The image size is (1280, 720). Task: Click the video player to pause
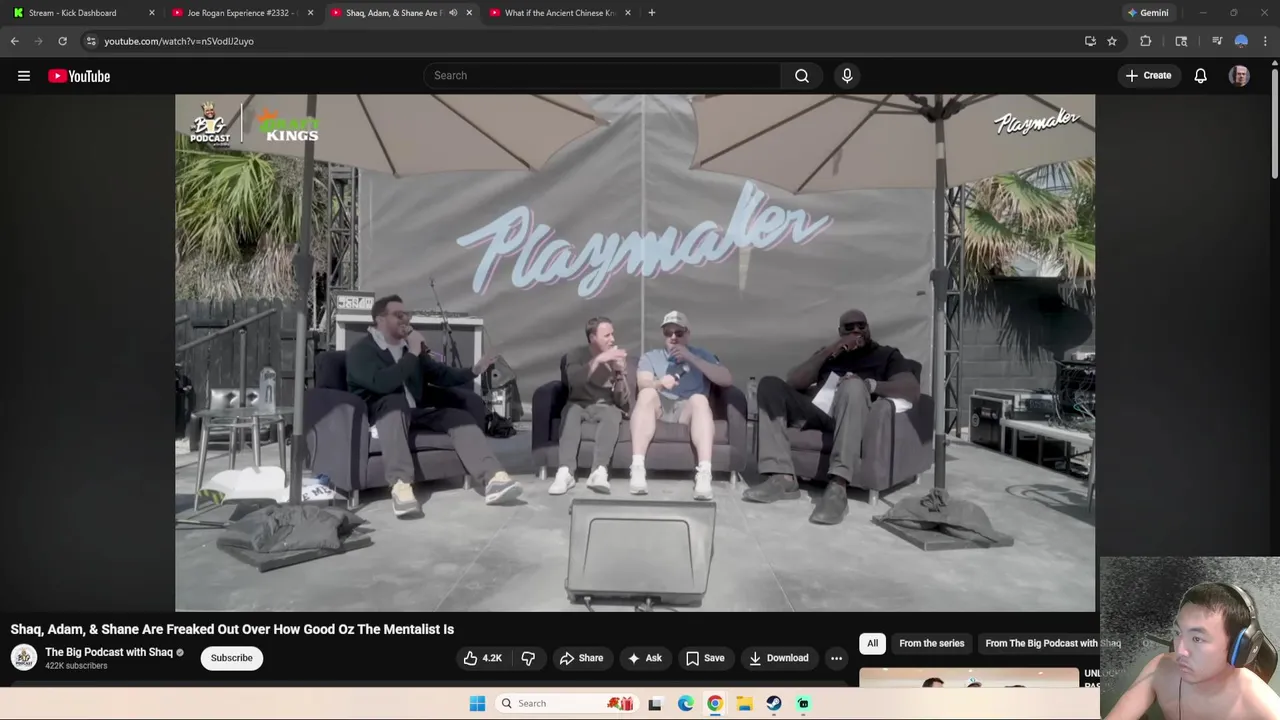[x=635, y=352]
